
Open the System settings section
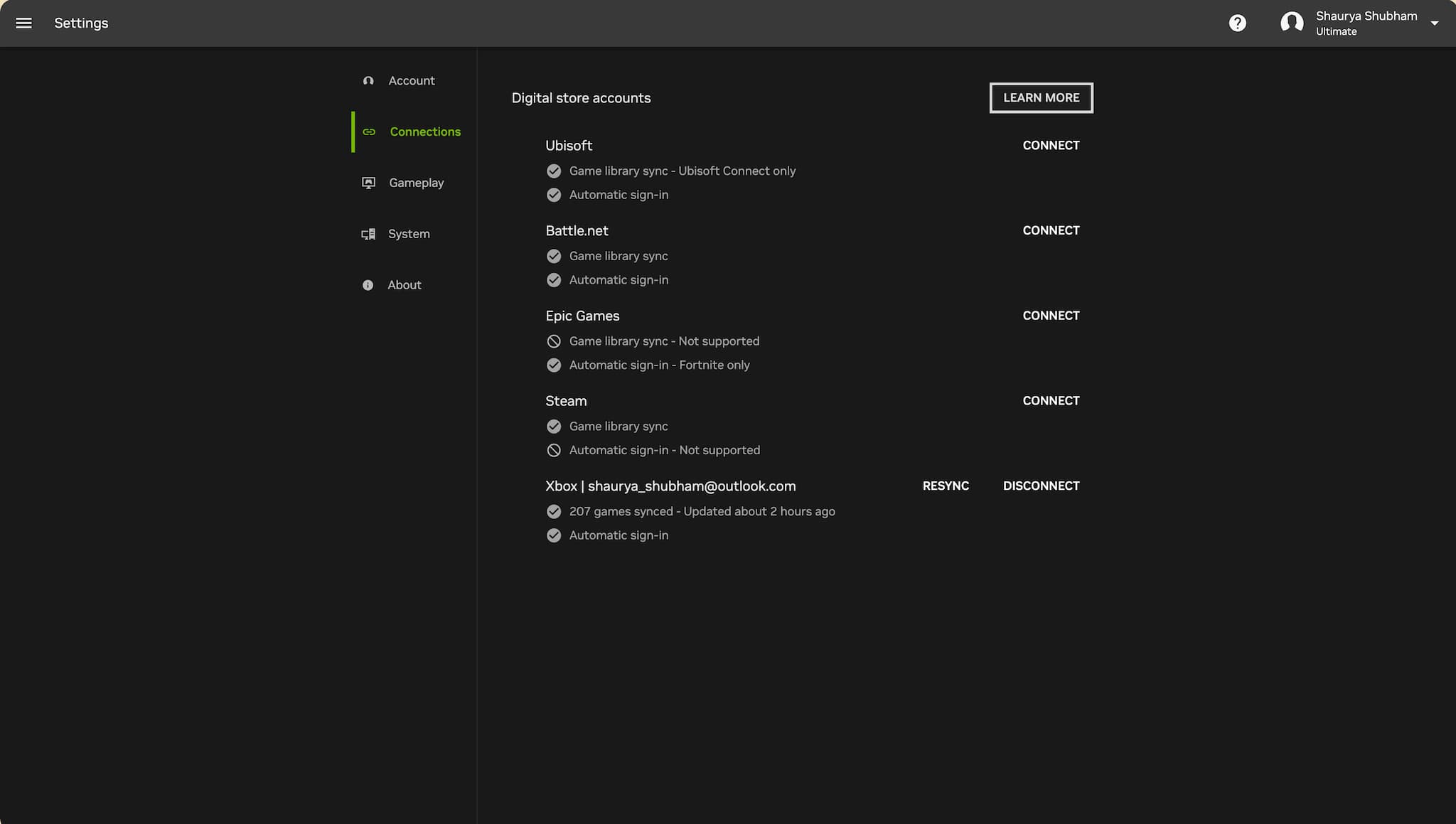click(x=409, y=234)
